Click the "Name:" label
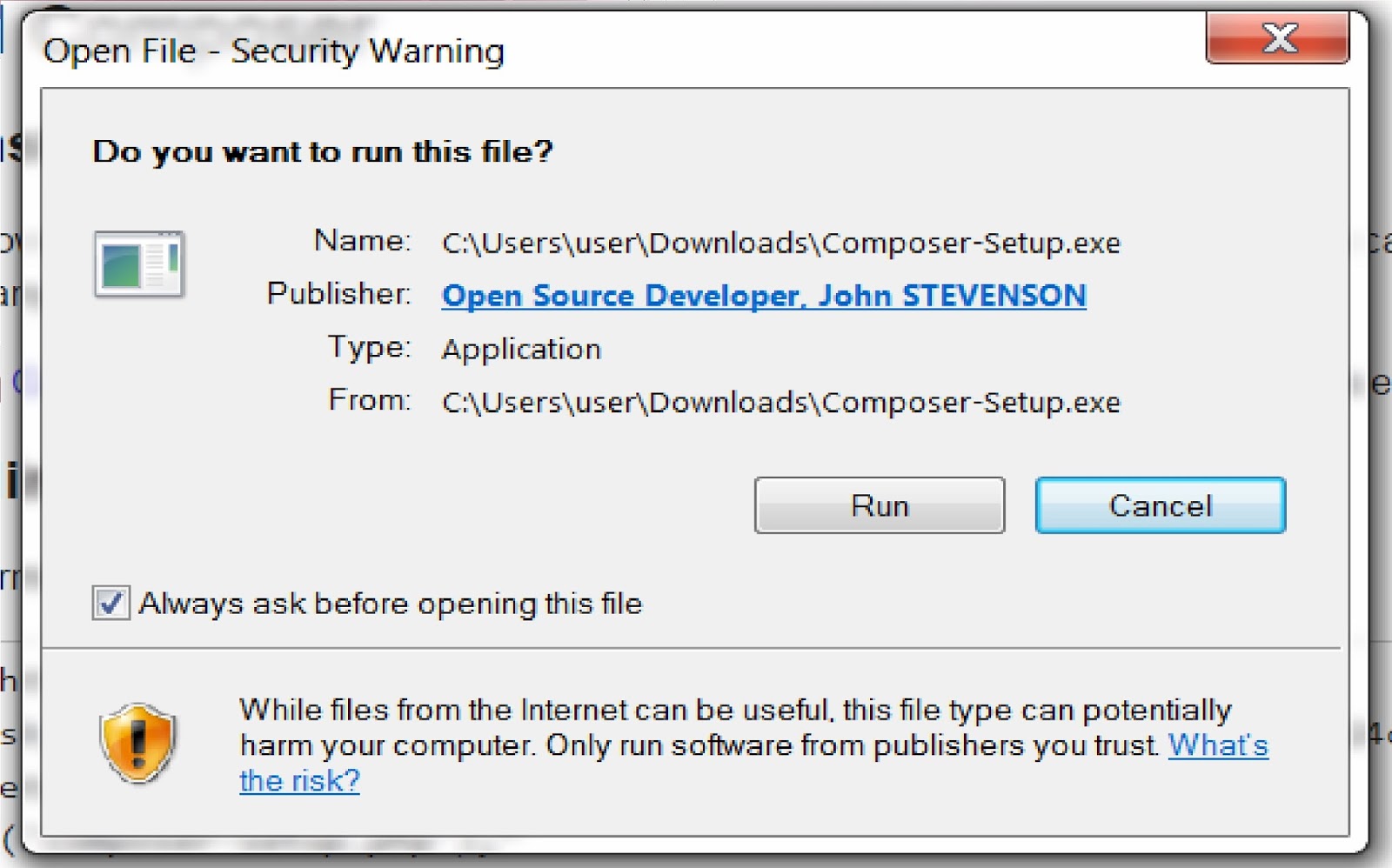This screenshot has height=868, width=1392. [x=362, y=240]
